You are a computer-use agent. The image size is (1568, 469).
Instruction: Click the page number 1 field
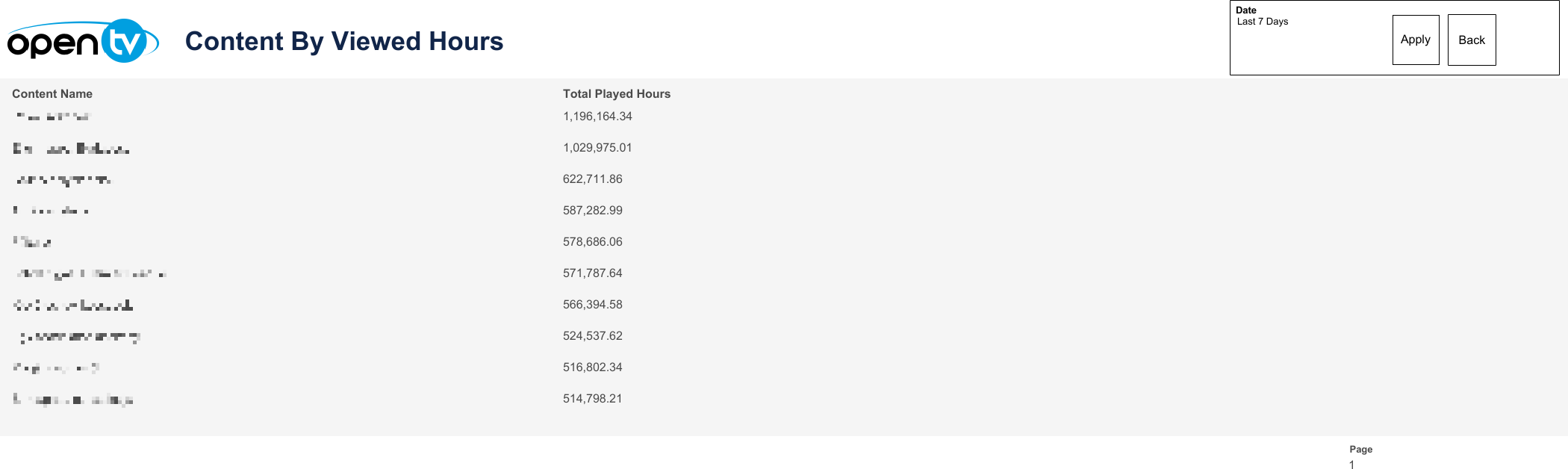pyautogui.click(x=1351, y=465)
